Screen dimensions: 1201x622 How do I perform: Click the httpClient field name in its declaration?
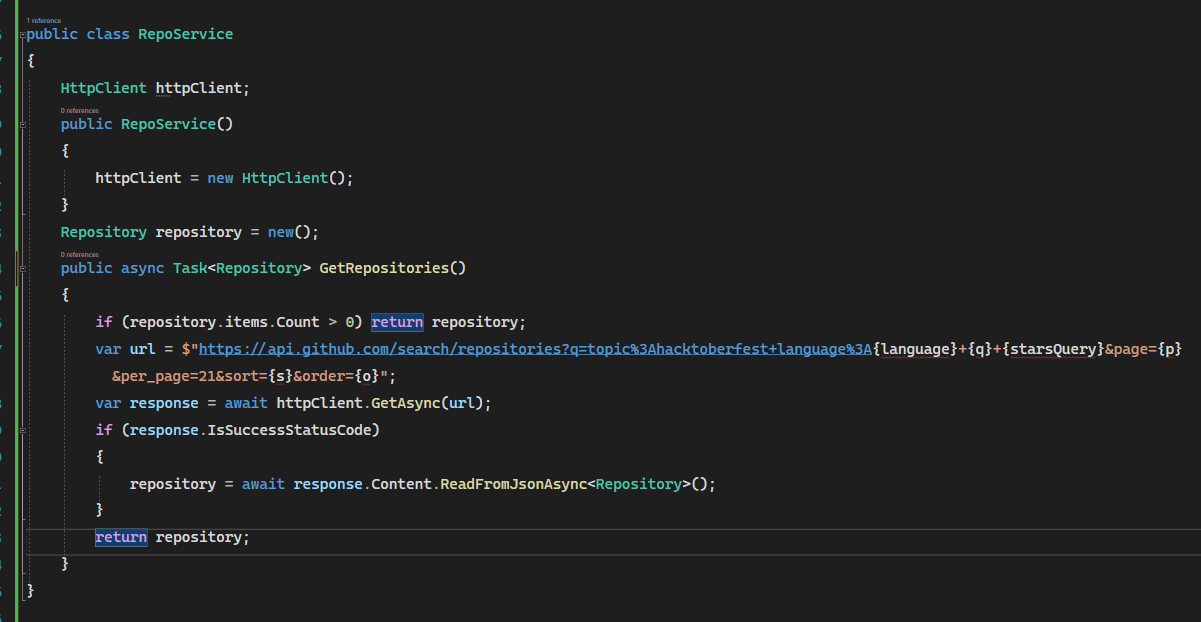(x=199, y=88)
